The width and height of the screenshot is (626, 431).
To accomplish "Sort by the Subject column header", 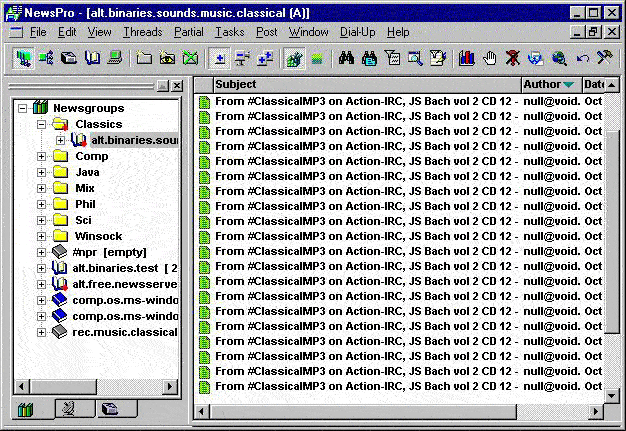I will click(367, 85).
